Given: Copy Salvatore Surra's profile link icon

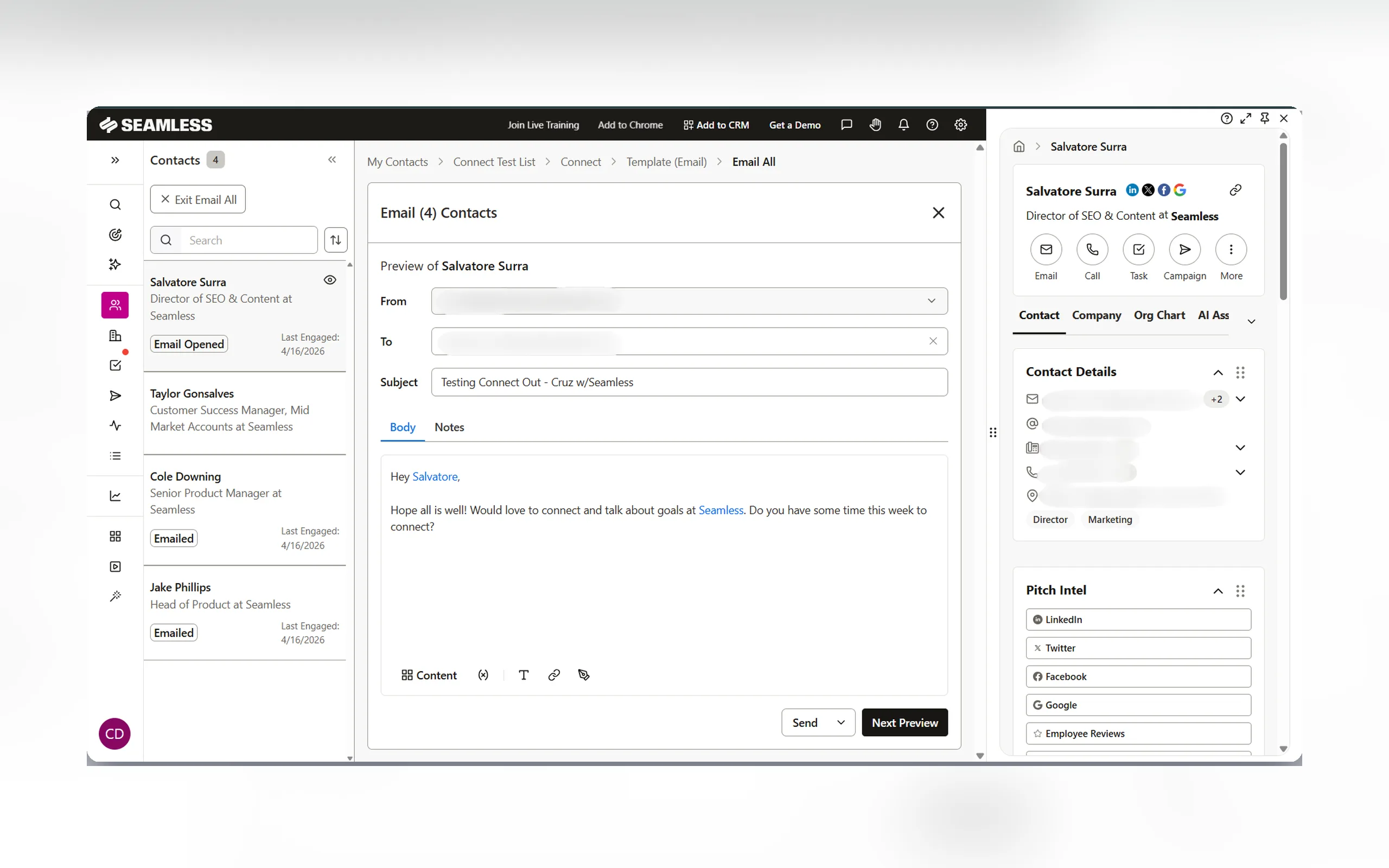Looking at the screenshot, I should [1236, 190].
